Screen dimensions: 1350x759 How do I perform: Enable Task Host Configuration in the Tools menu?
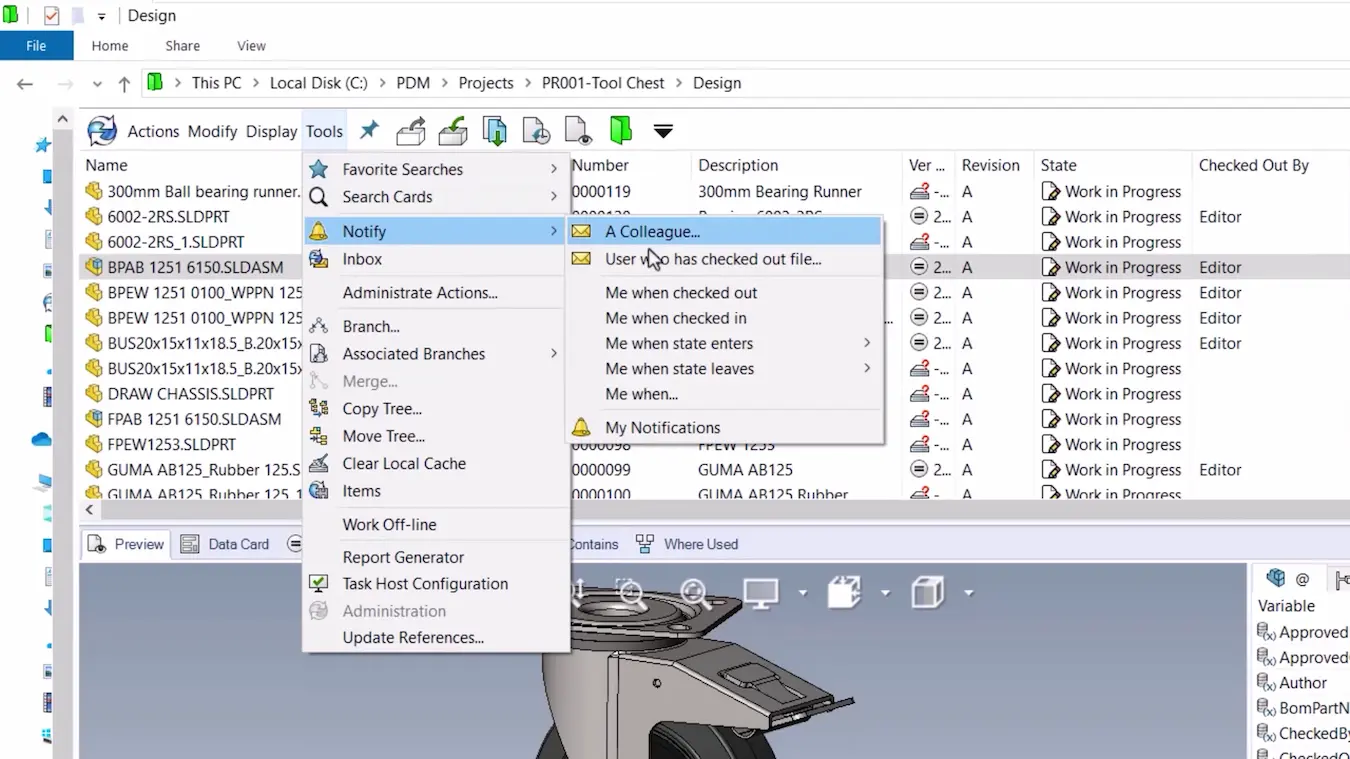pos(424,583)
